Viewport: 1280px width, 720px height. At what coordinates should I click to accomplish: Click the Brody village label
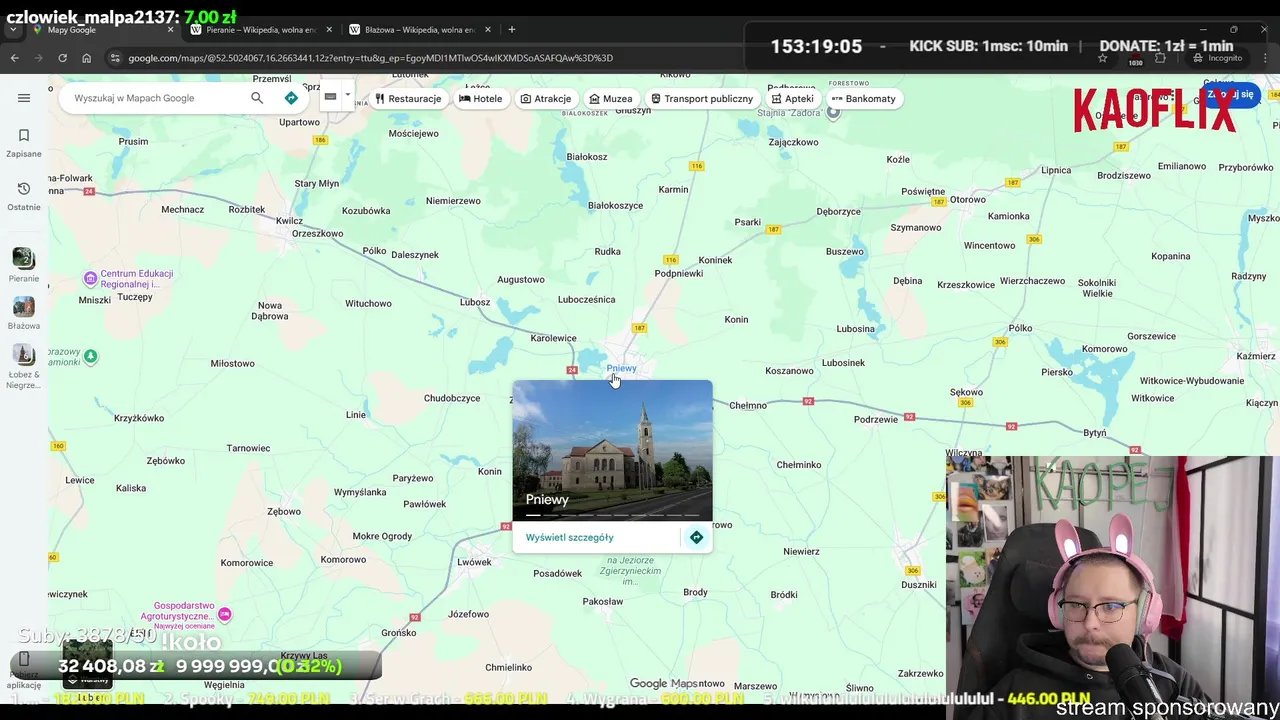pos(695,593)
